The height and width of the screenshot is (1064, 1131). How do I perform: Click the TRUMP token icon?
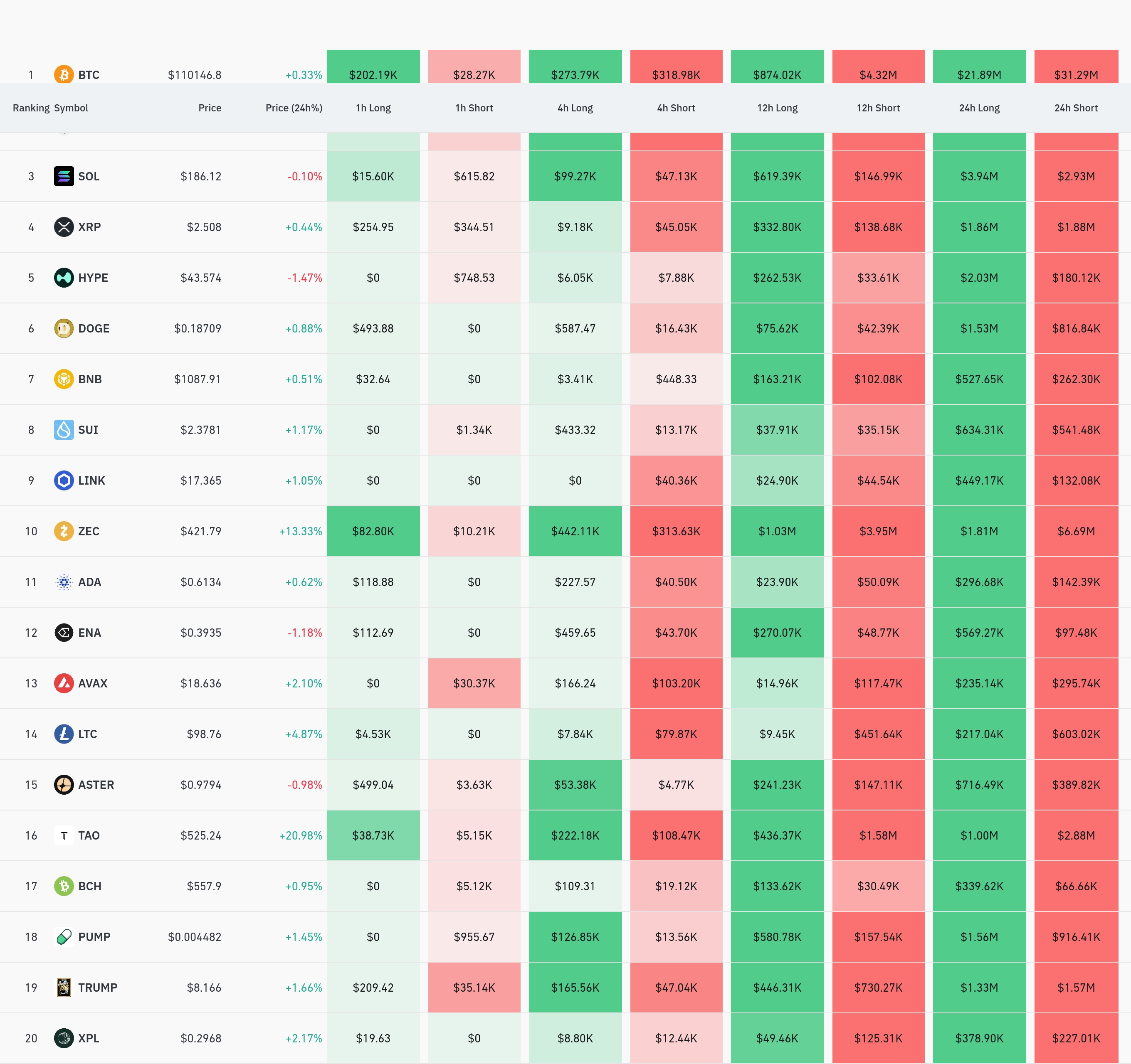(x=64, y=987)
